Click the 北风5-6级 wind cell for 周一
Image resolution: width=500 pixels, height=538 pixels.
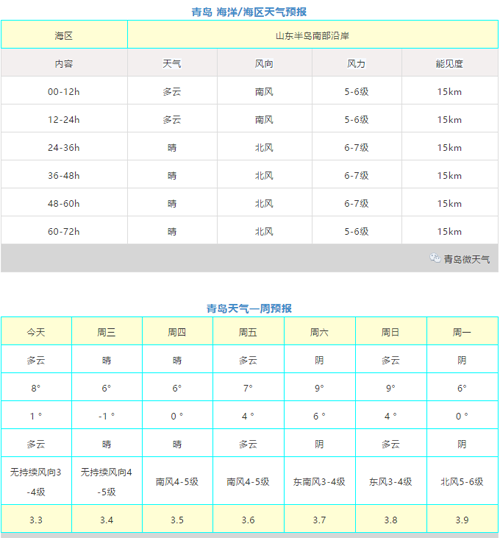[462, 481]
